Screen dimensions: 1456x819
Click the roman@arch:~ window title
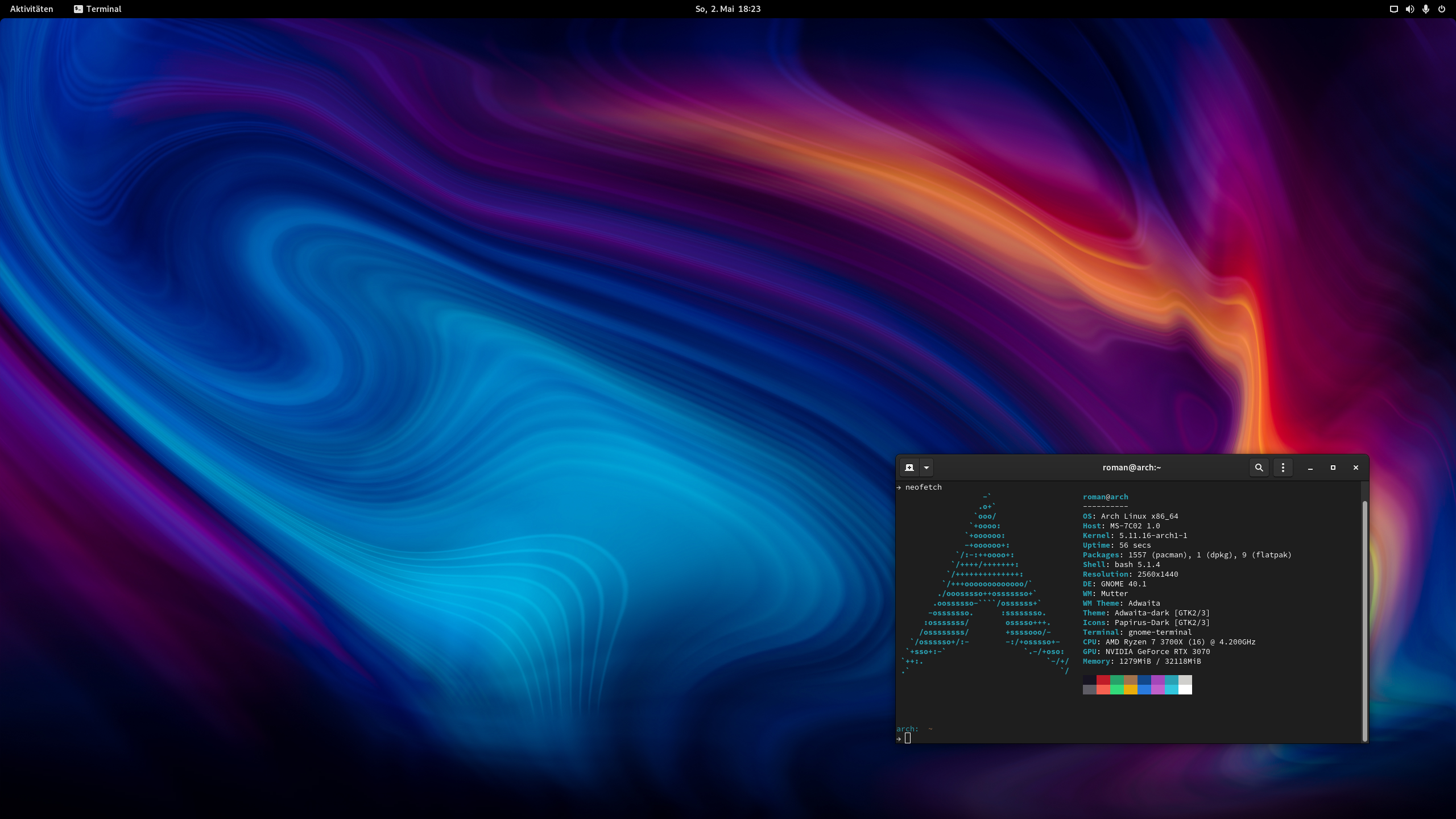pyautogui.click(x=1132, y=468)
